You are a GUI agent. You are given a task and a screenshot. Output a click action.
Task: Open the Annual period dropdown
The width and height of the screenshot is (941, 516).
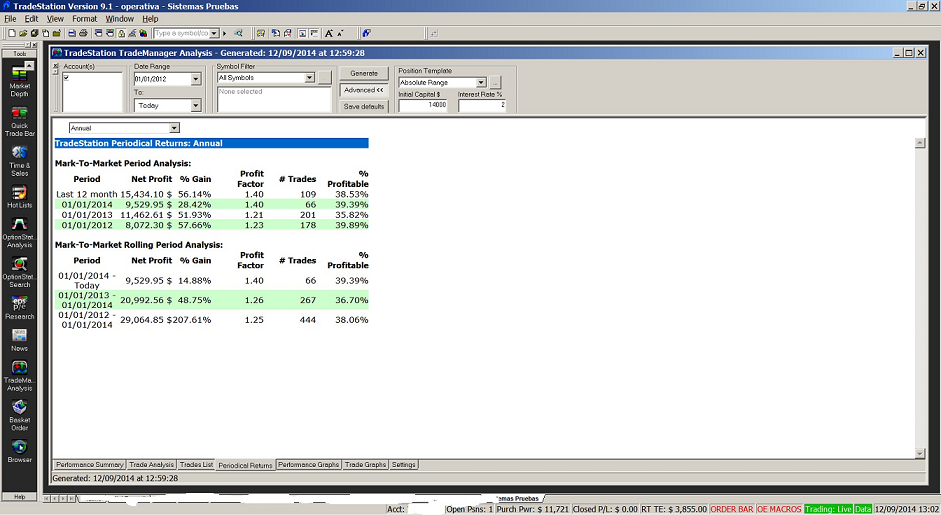pos(174,128)
